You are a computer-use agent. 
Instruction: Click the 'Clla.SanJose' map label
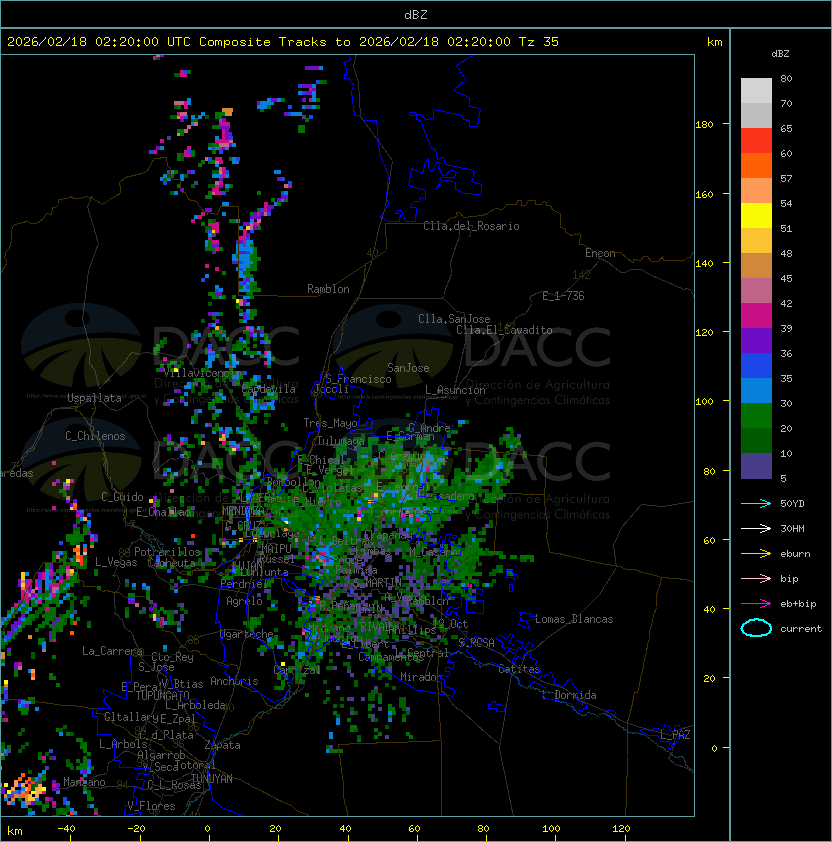(454, 319)
